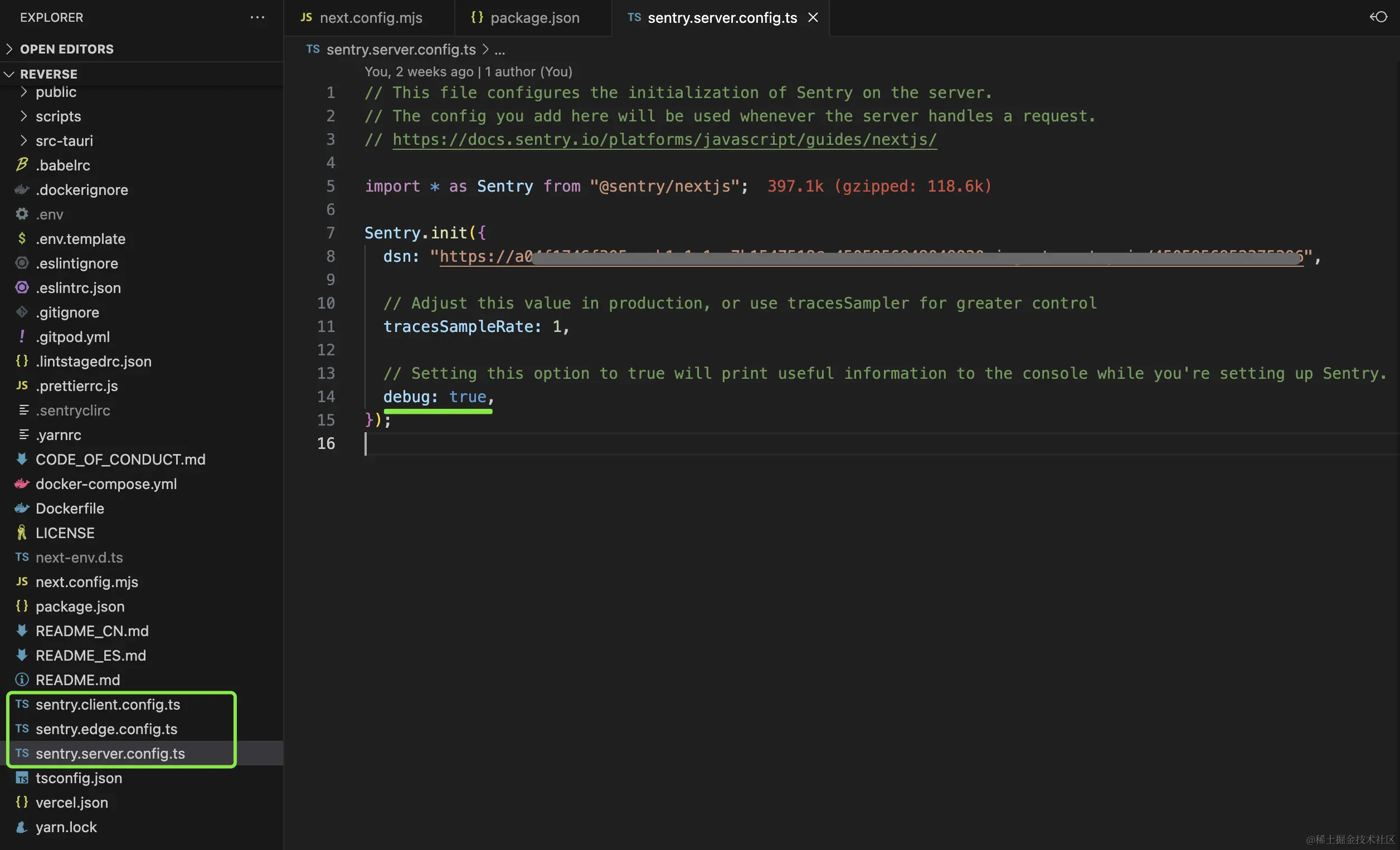Click the git blame author annotation line

click(468, 71)
